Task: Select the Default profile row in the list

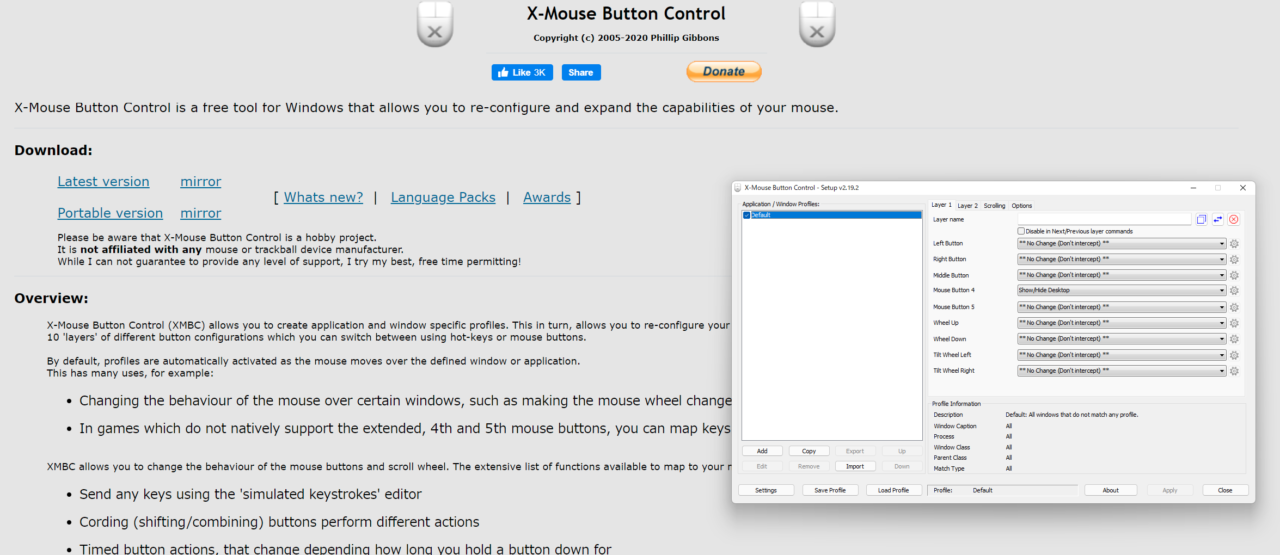Action: [832, 215]
